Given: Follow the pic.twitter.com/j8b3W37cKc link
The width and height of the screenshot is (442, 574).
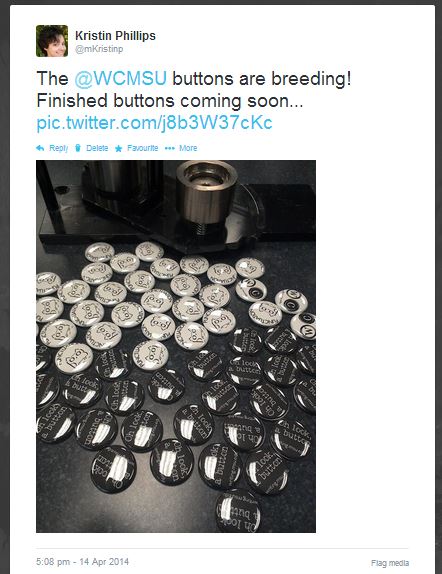Looking at the screenshot, I should [x=155, y=123].
